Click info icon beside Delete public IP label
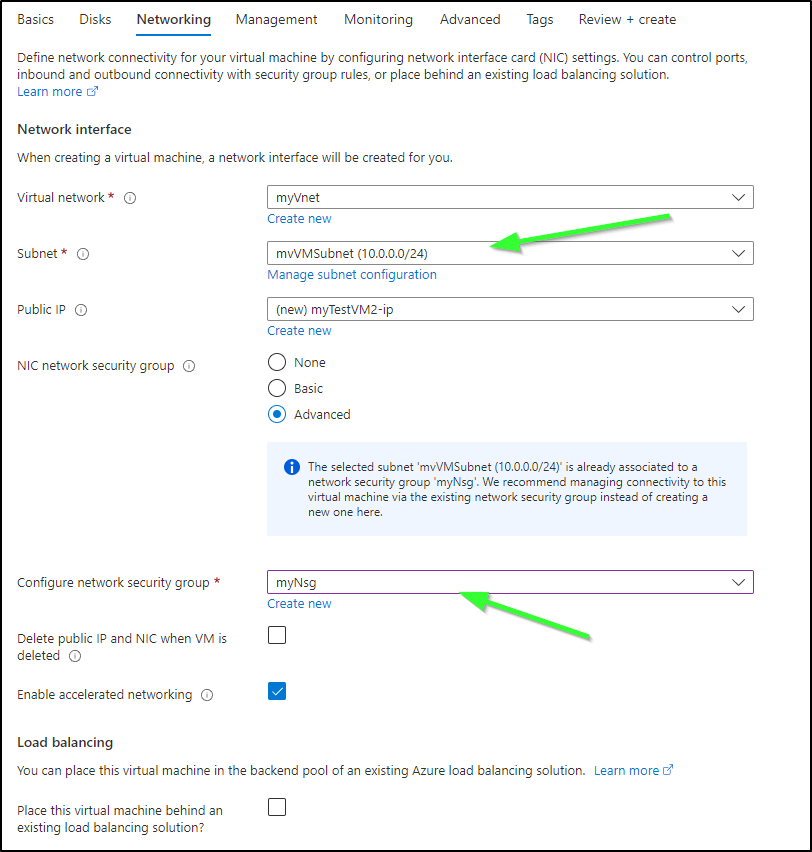The height and width of the screenshot is (852, 812). [x=75, y=656]
